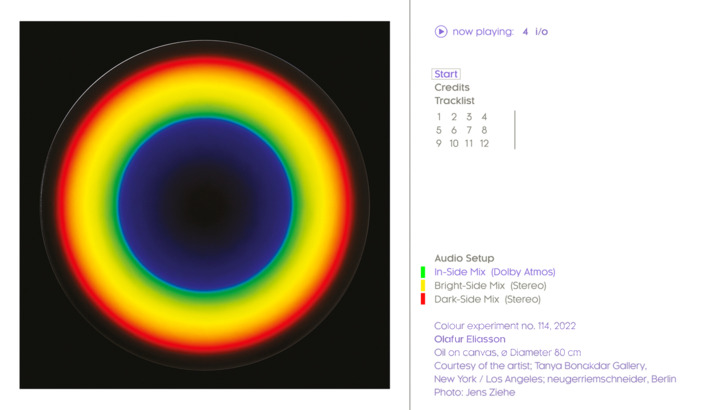Choose the Dark-Side Mix (Stereo) option

click(x=488, y=299)
